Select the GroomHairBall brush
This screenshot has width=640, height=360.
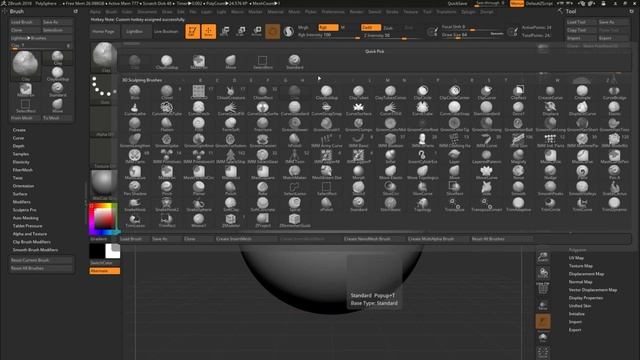[518, 124]
